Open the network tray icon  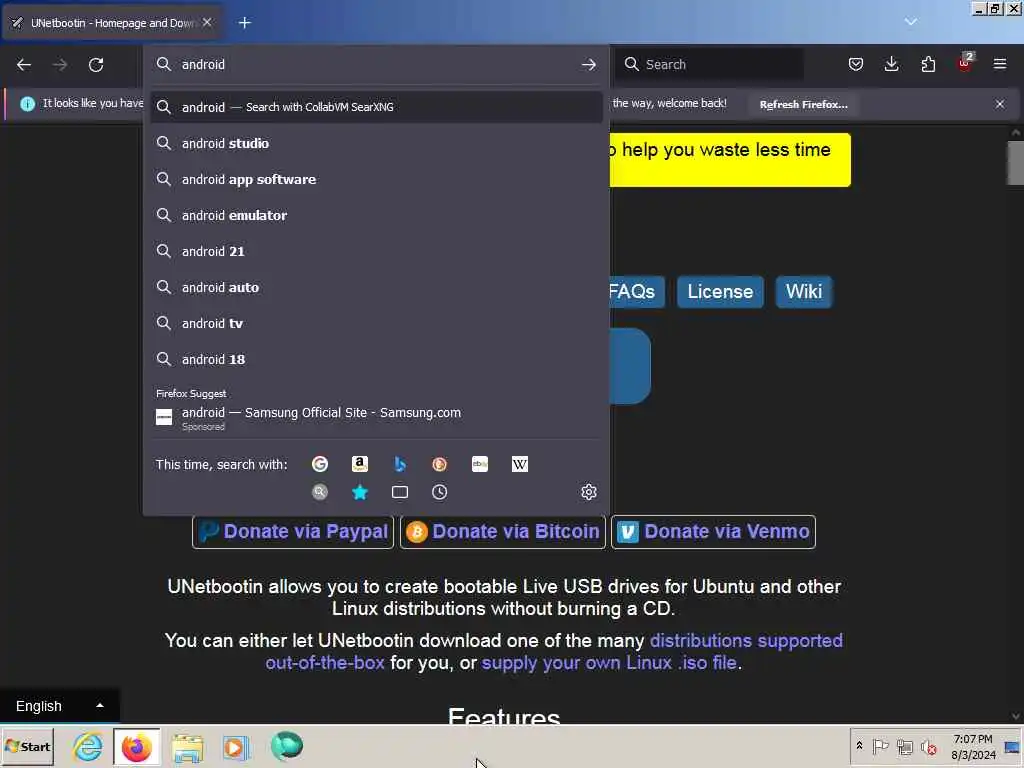904,746
